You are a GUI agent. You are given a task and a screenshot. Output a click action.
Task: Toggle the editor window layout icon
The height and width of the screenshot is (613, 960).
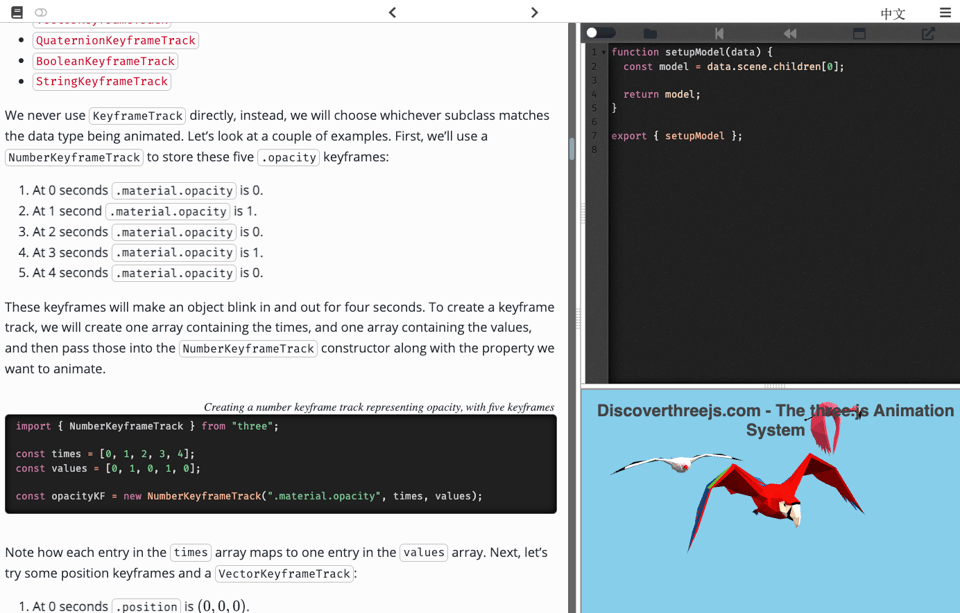click(x=859, y=33)
